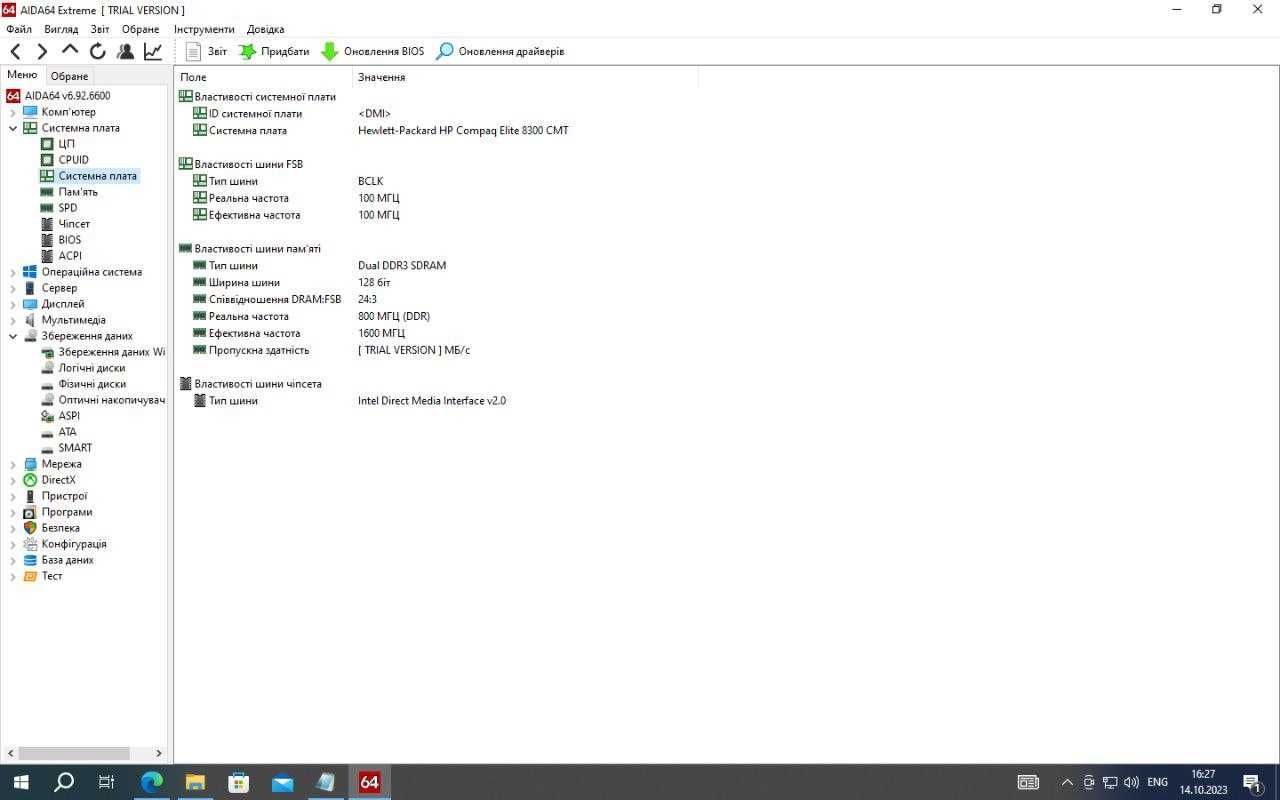The image size is (1280, 800).
Task: Select Пам'ять in the tree
Action: tap(78, 192)
